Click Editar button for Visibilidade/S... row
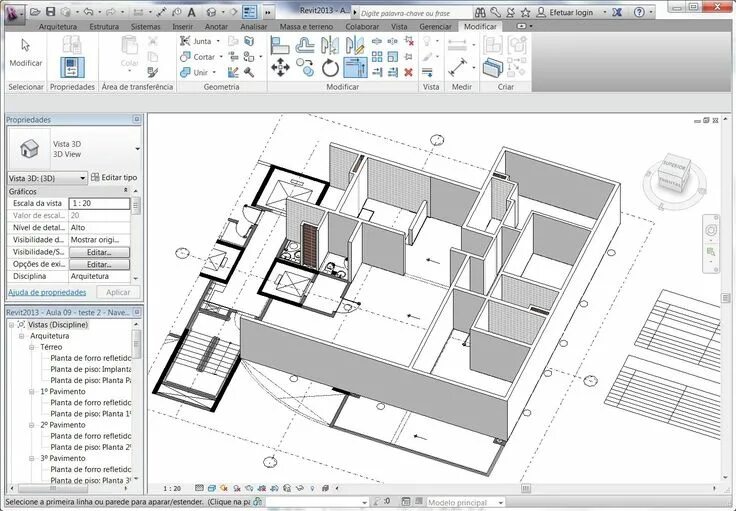 [100, 252]
